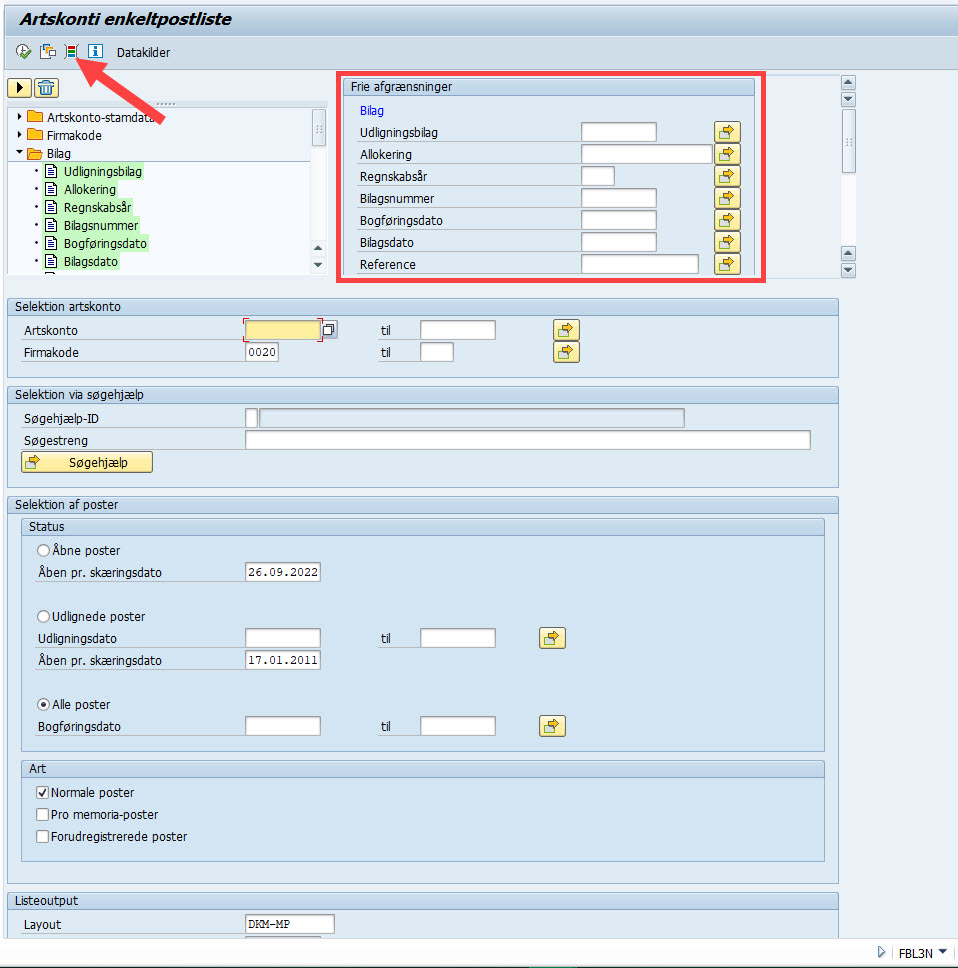This screenshot has height=968, width=958.
Task: Click into the Søgestreng input field
Action: [527, 440]
